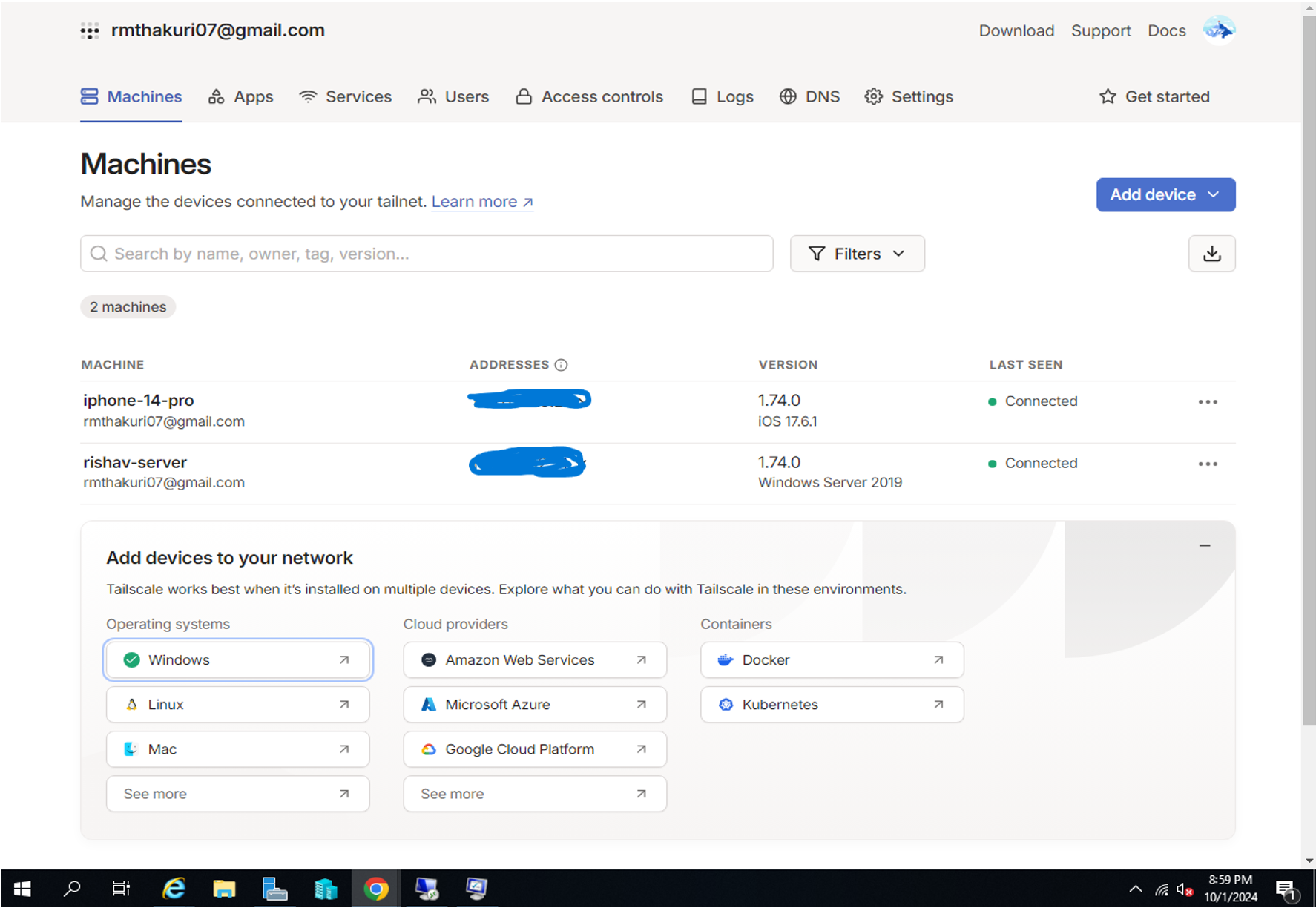Click the user avatar in the top right
1316x908 pixels.
click(1219, 30)
